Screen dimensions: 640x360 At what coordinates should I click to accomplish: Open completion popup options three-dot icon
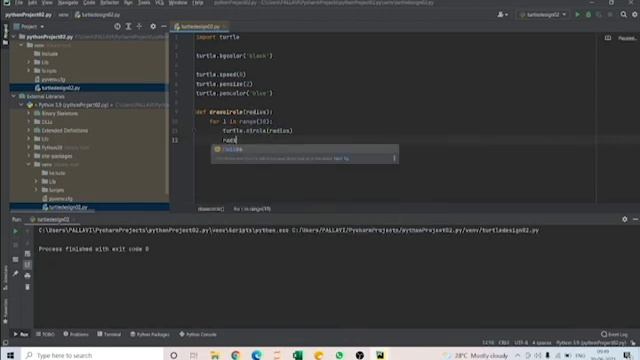click(x=394, y=158)
